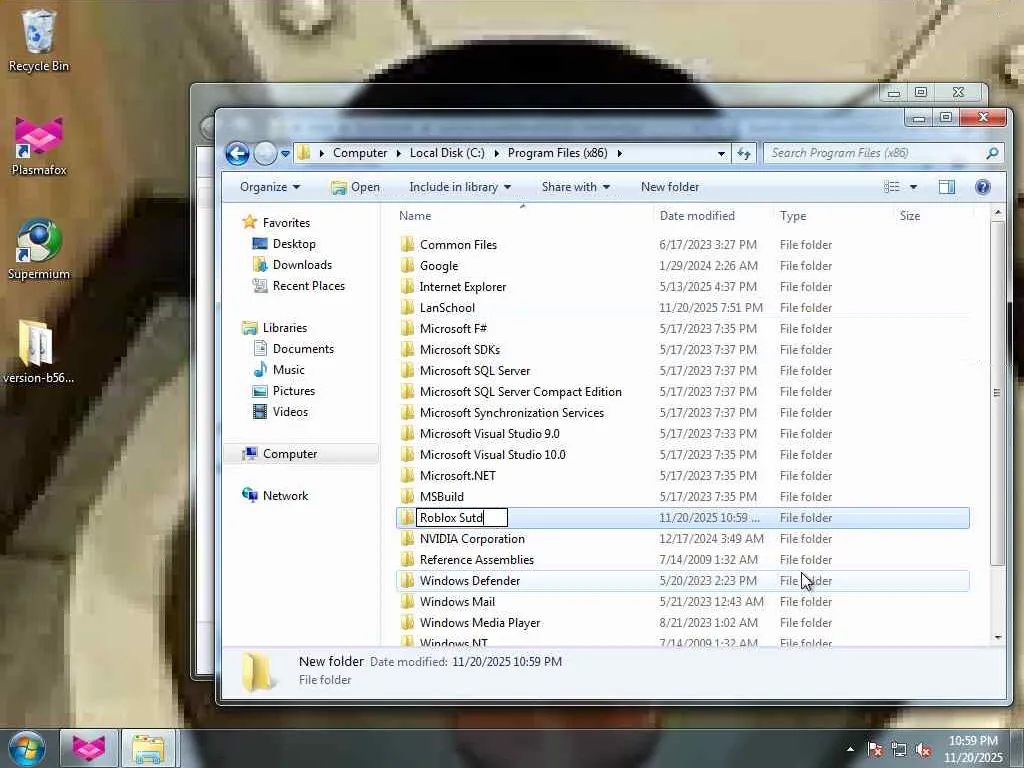Click Local Disk (C:) in breadcrumb
The height and width of the screenshot is (768, 1024).
pyautogui.click(x=447, y=153)
